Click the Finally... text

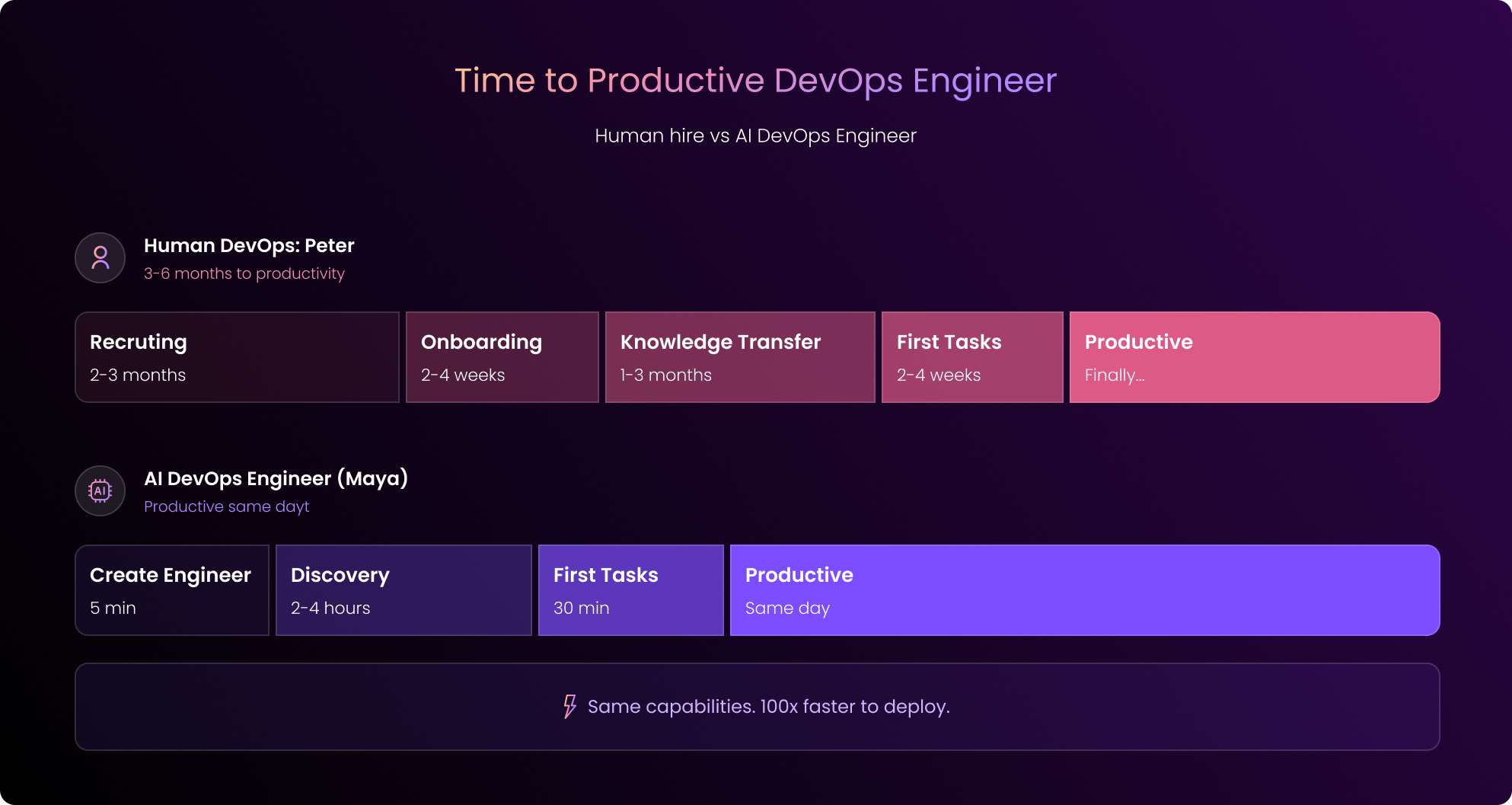tap(1115, 375)
